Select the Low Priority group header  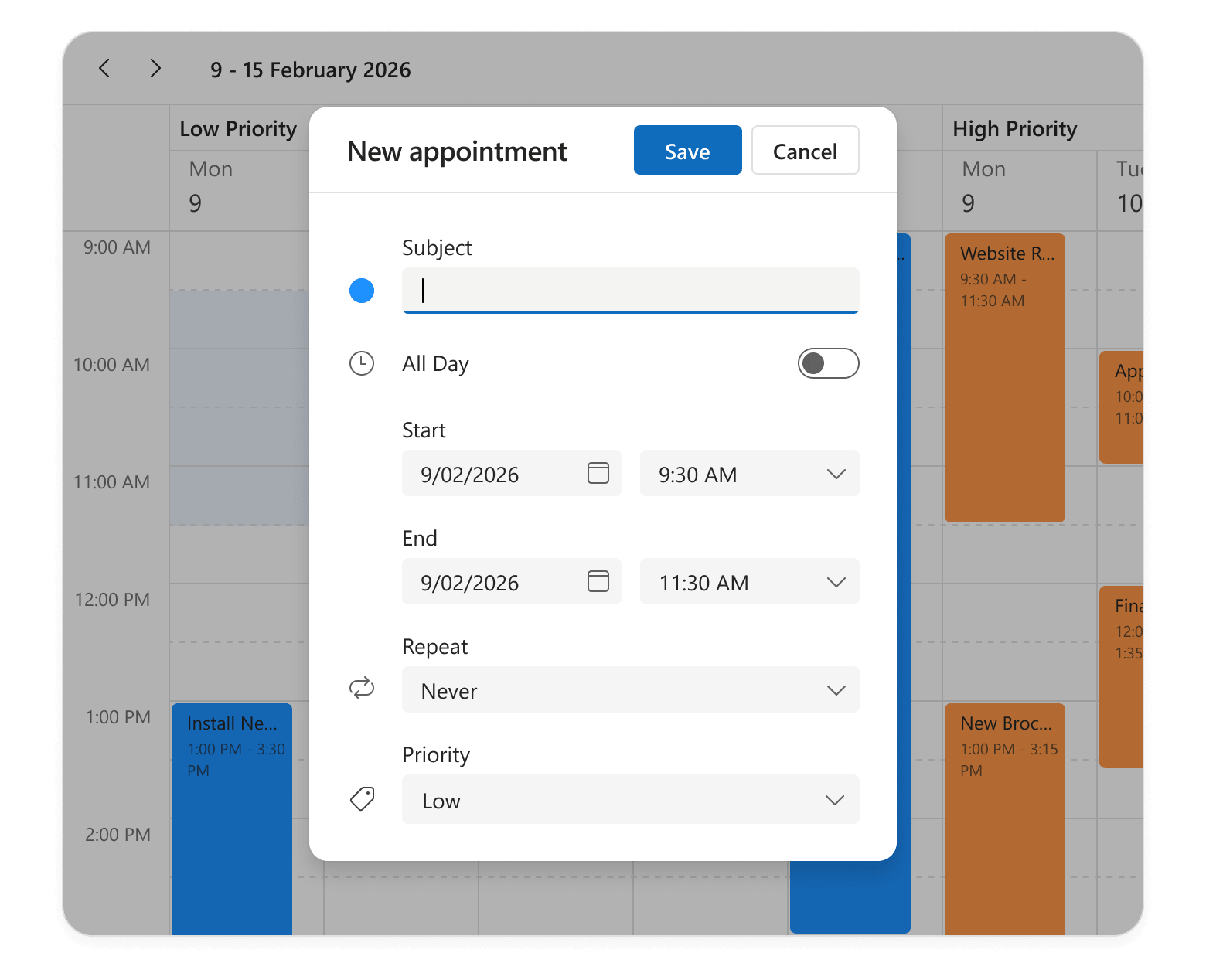[x=238, y=128]
